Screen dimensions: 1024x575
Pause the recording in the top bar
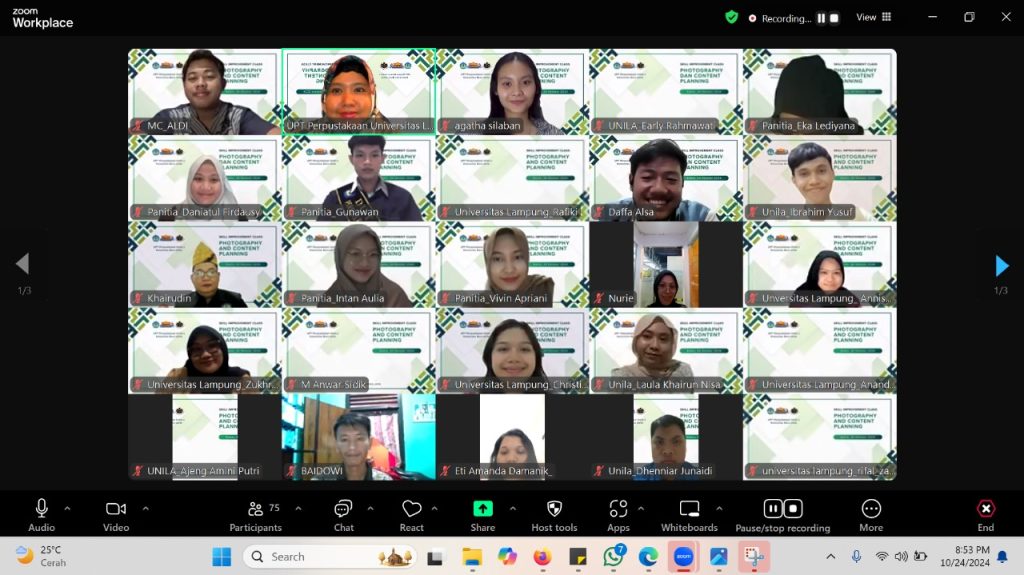coord(821,18)
